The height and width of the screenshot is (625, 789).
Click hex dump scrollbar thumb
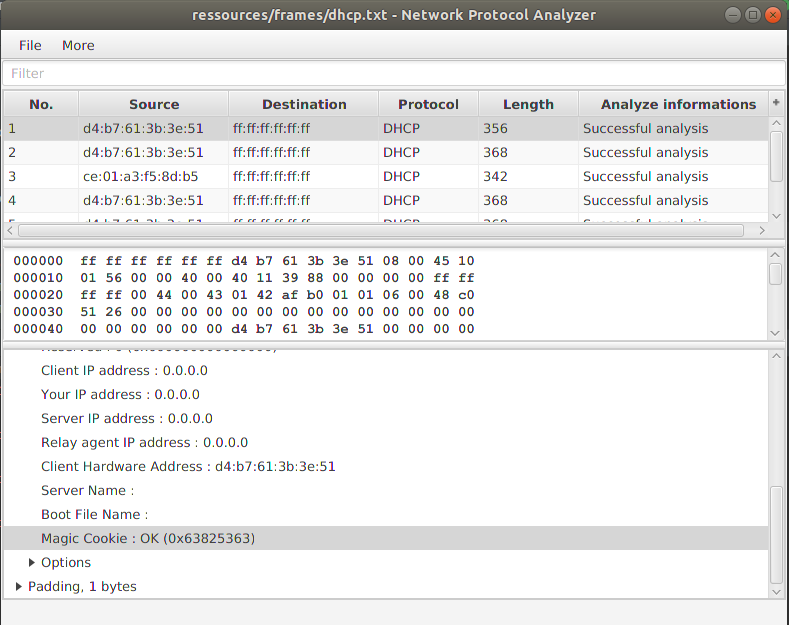775,274
